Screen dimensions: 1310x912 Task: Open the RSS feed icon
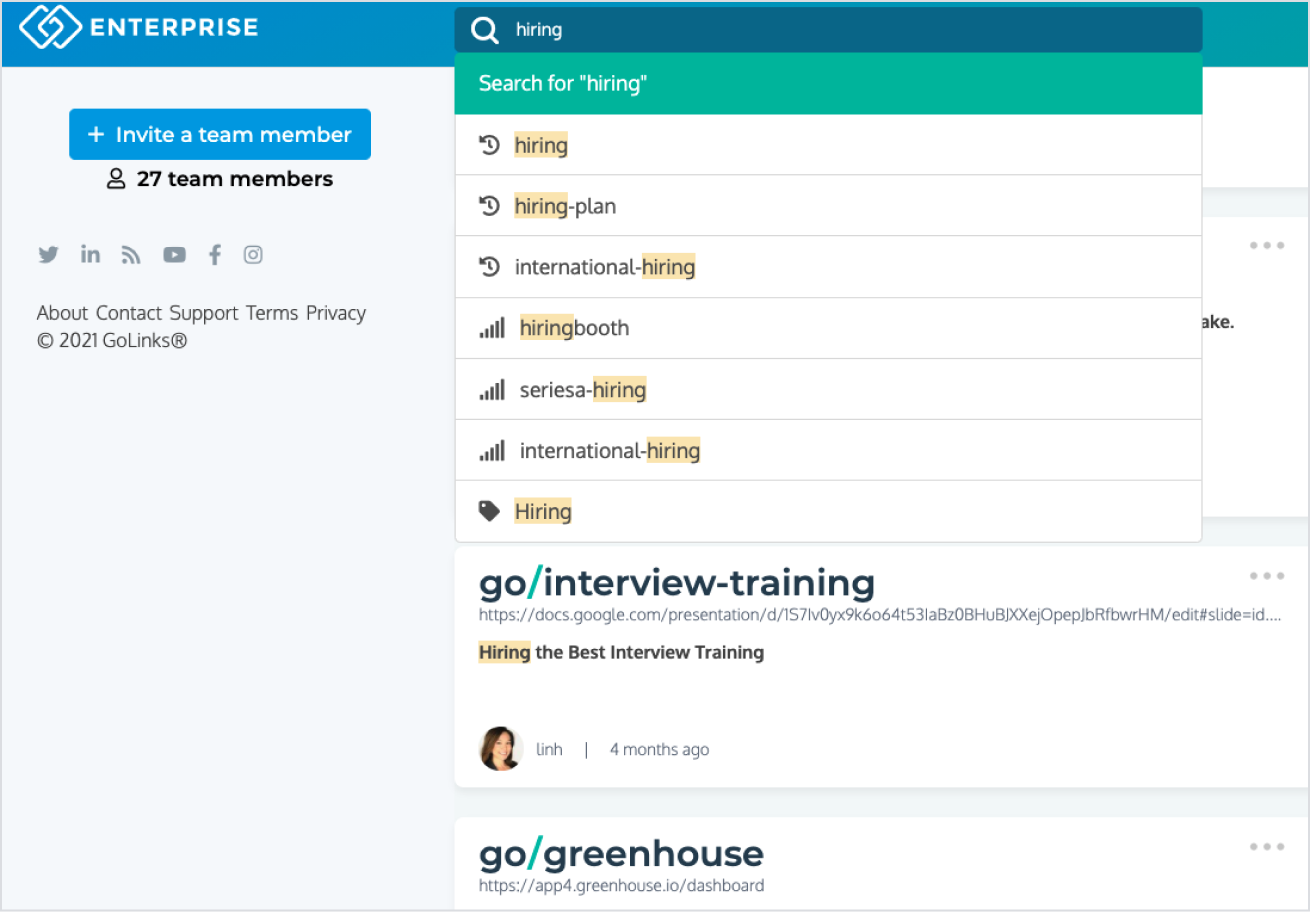pos(132,255)
